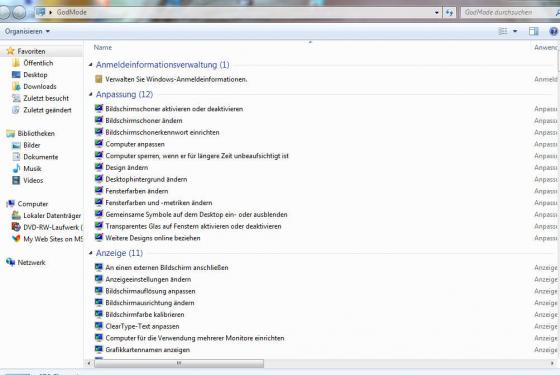Click the icon next to ClearType-Text anpassen
Screen dimensions: 560x375
coord(99,326)
